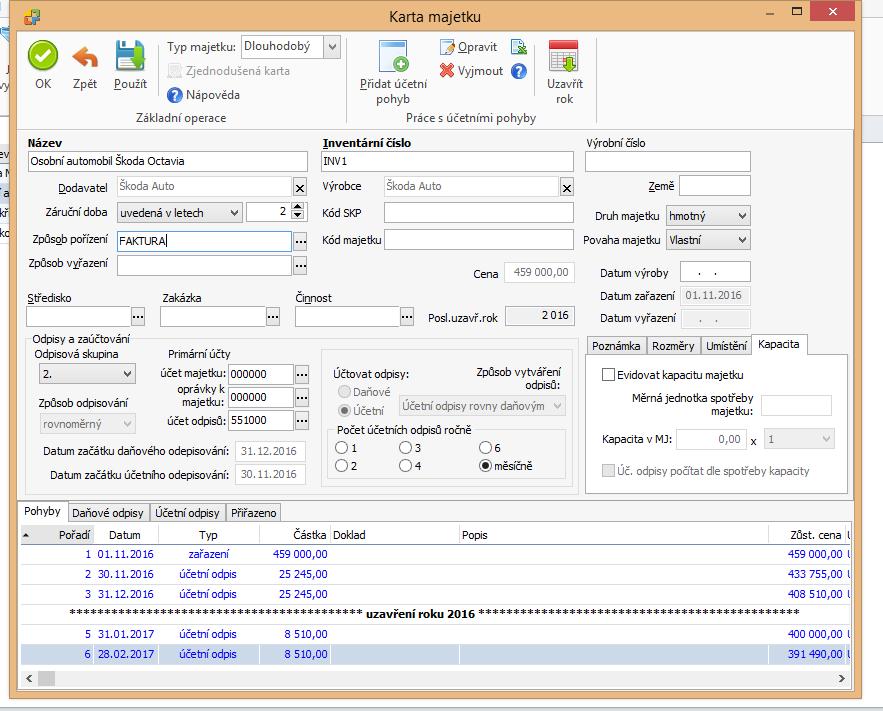Switch to the Přiřazeno tab
The width and height of the screenshot is (883, 711).
tap(253, 513)
